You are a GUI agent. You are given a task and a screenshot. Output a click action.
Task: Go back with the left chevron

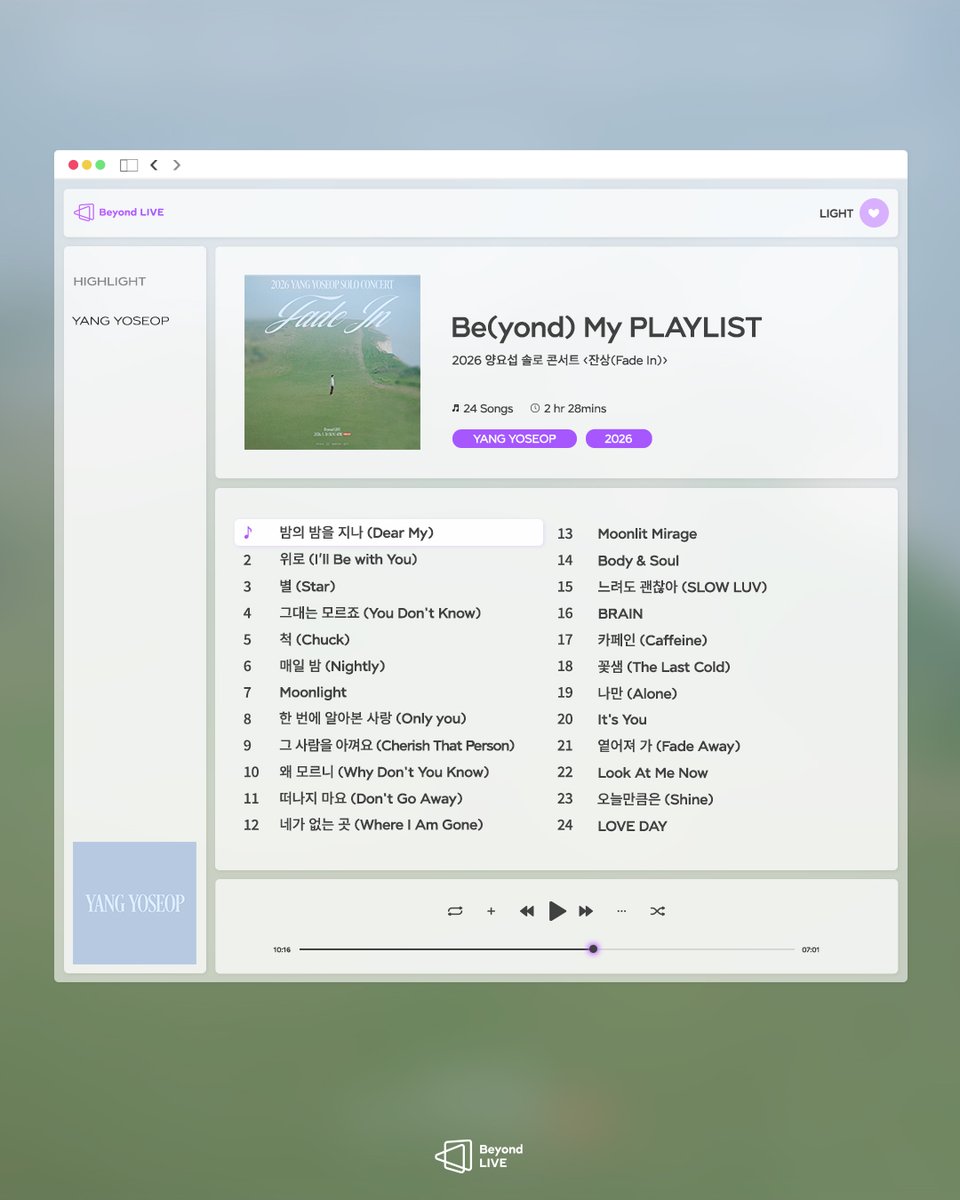153,165
